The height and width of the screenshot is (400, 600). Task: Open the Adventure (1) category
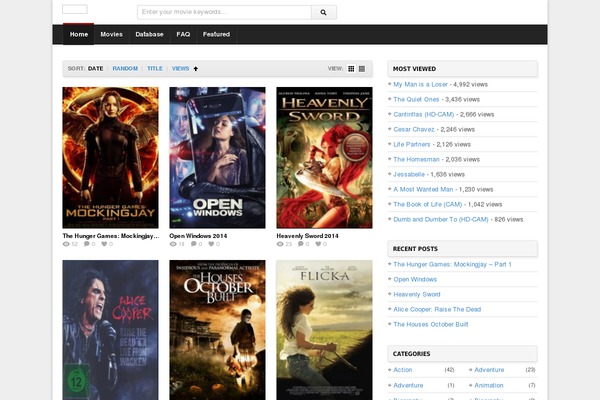408,385
